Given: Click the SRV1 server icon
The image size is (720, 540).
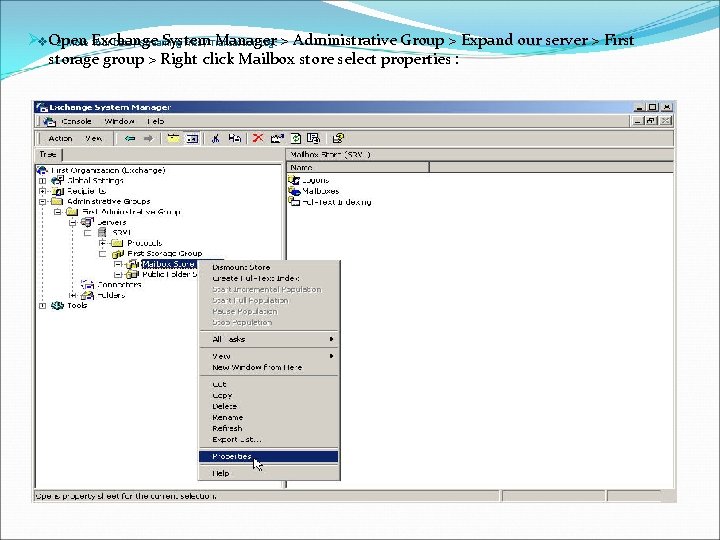Looking at the screenshot, I should click(x=102, y=232).
